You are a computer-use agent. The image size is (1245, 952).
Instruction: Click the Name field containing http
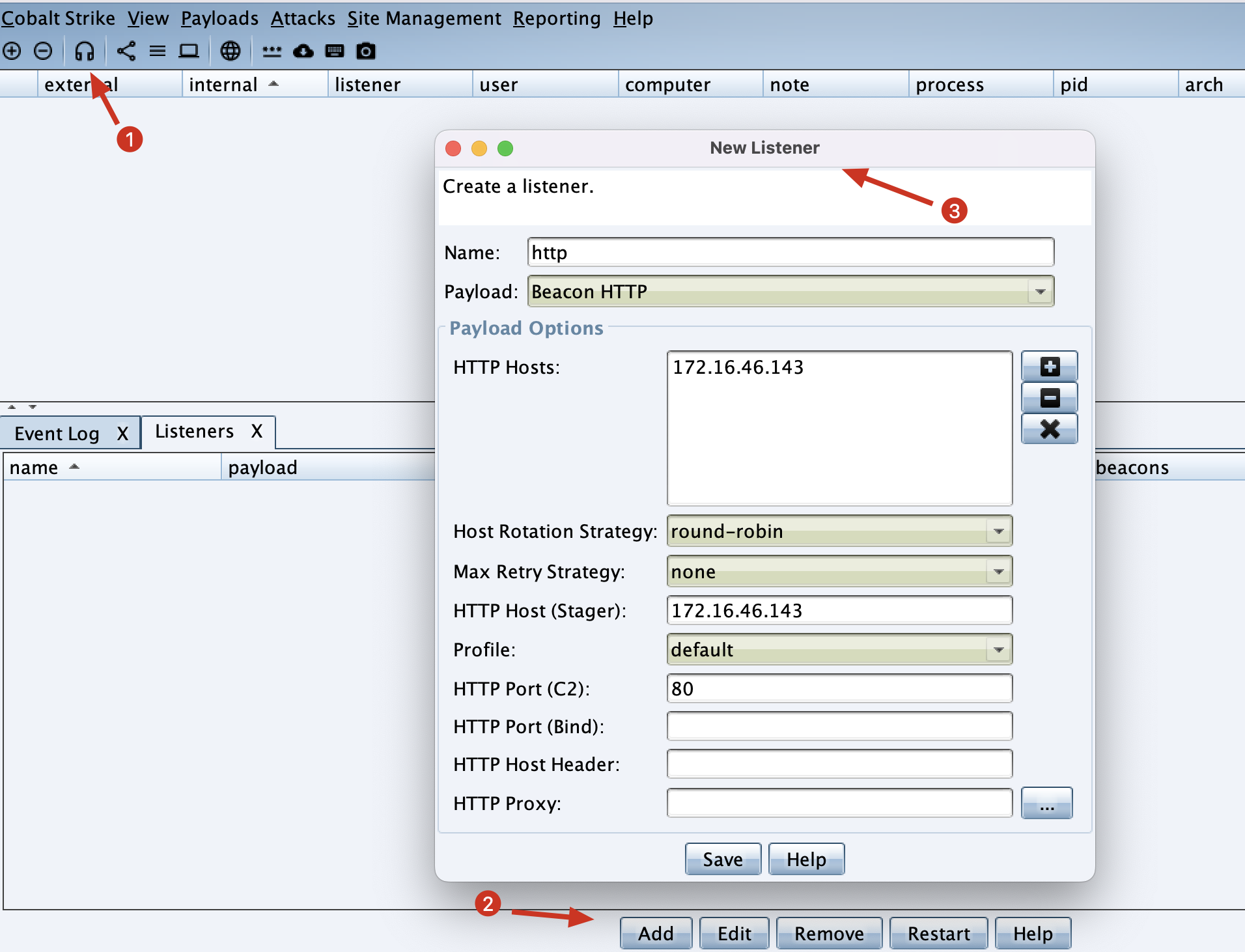(790, 252)
